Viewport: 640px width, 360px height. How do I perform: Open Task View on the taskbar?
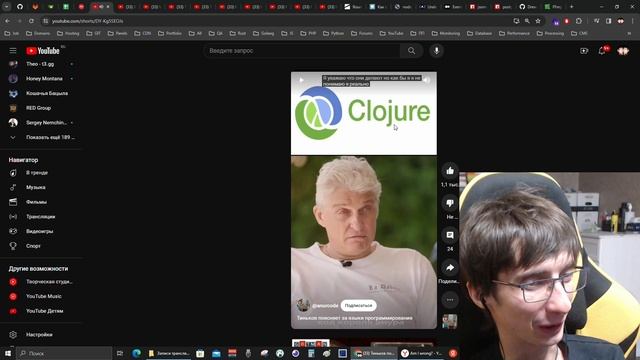coord(120,353)
